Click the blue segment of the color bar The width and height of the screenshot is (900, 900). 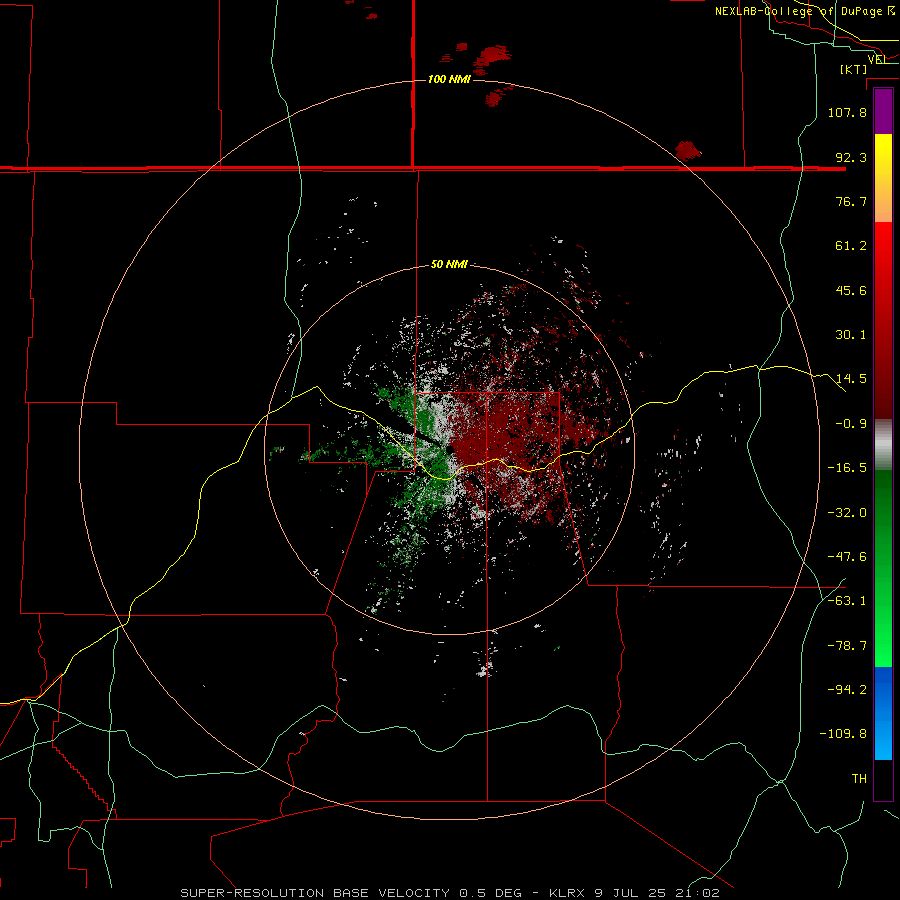883,713
